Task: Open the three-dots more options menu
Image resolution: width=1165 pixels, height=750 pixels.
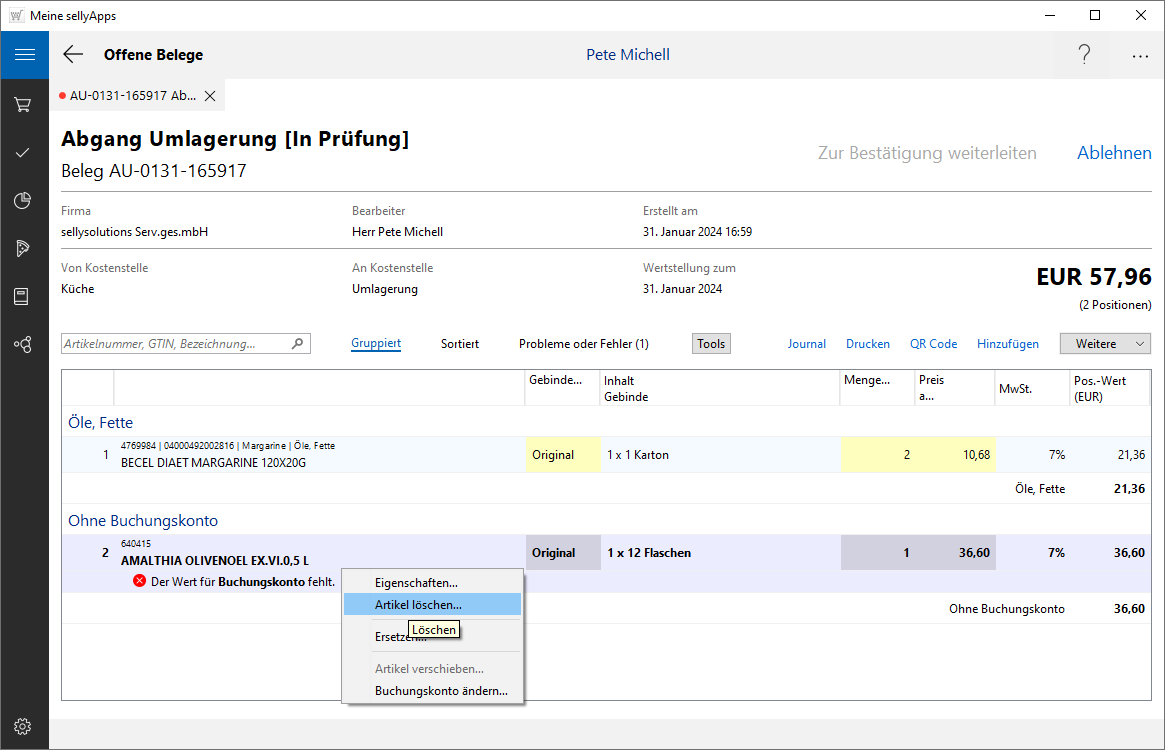Action: [1140, 56]
